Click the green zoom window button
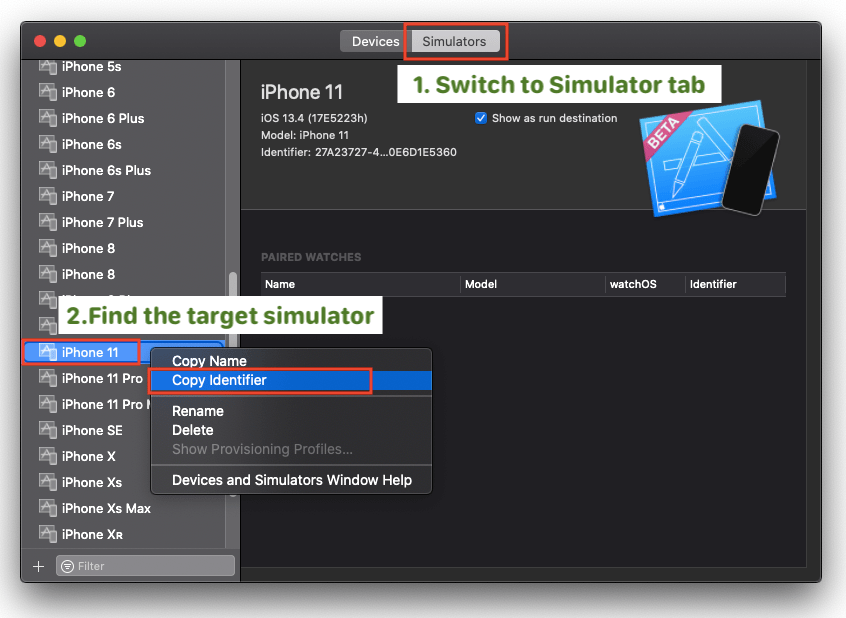 80,41
